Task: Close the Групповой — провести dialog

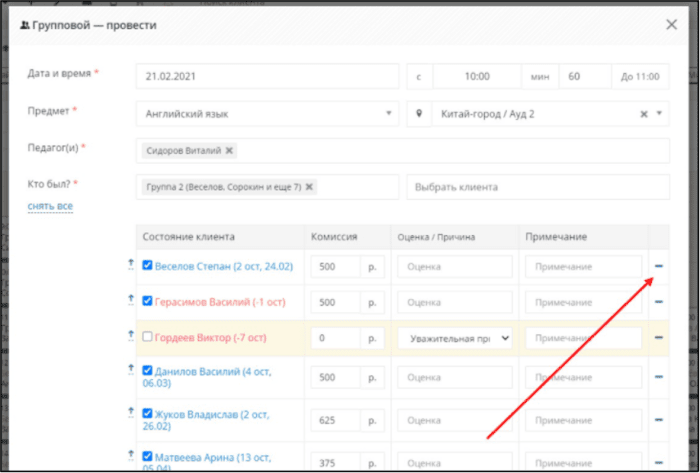Action: 671,25
